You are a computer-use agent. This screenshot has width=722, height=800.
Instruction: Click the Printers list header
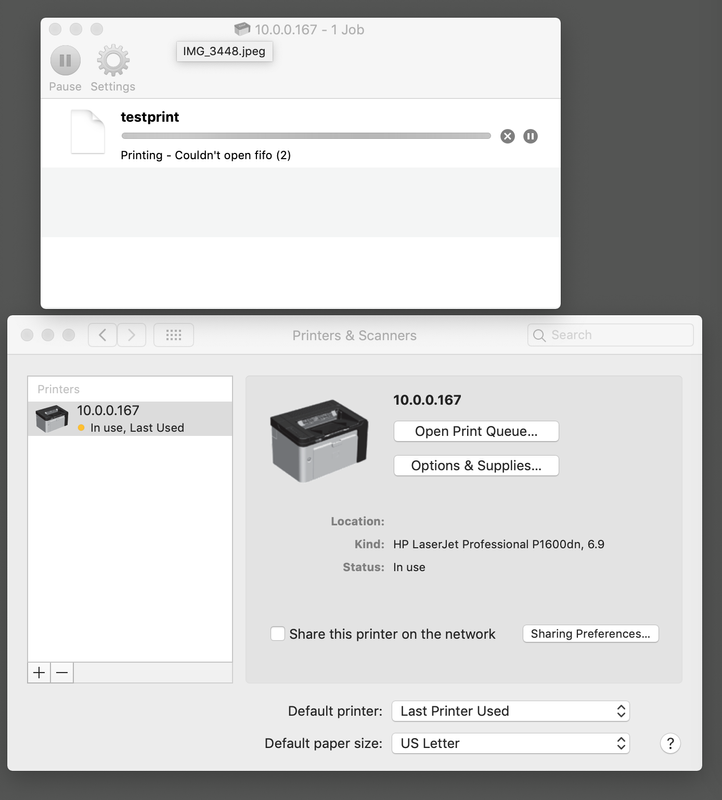tap(59, 389)
